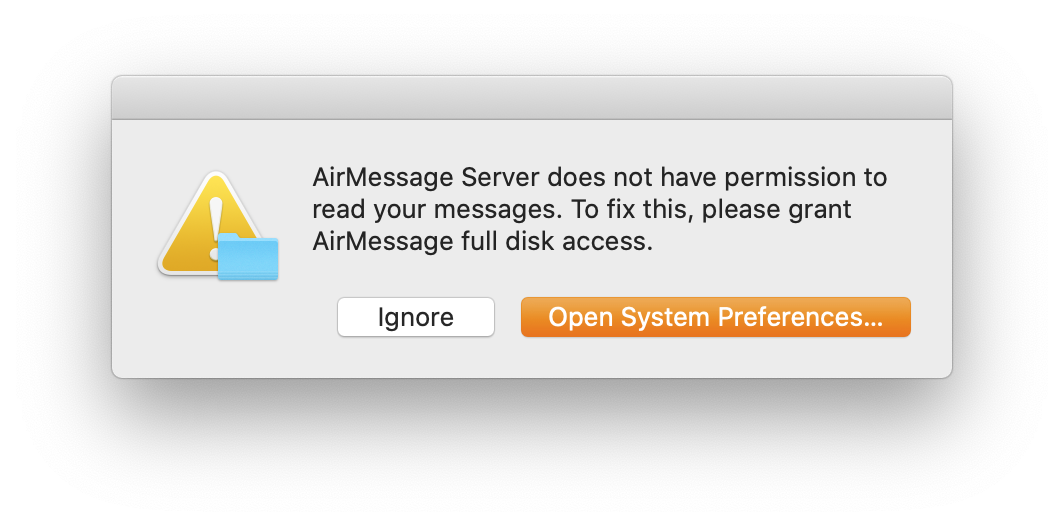Select the white Ignore option
The height and width of the screenshot is (526, 1064).
point(415,317)
